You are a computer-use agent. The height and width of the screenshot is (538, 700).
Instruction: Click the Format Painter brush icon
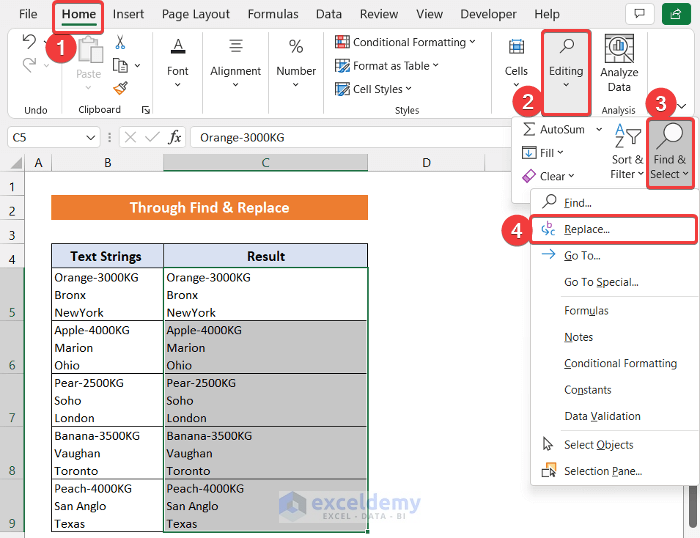(120, 88)
